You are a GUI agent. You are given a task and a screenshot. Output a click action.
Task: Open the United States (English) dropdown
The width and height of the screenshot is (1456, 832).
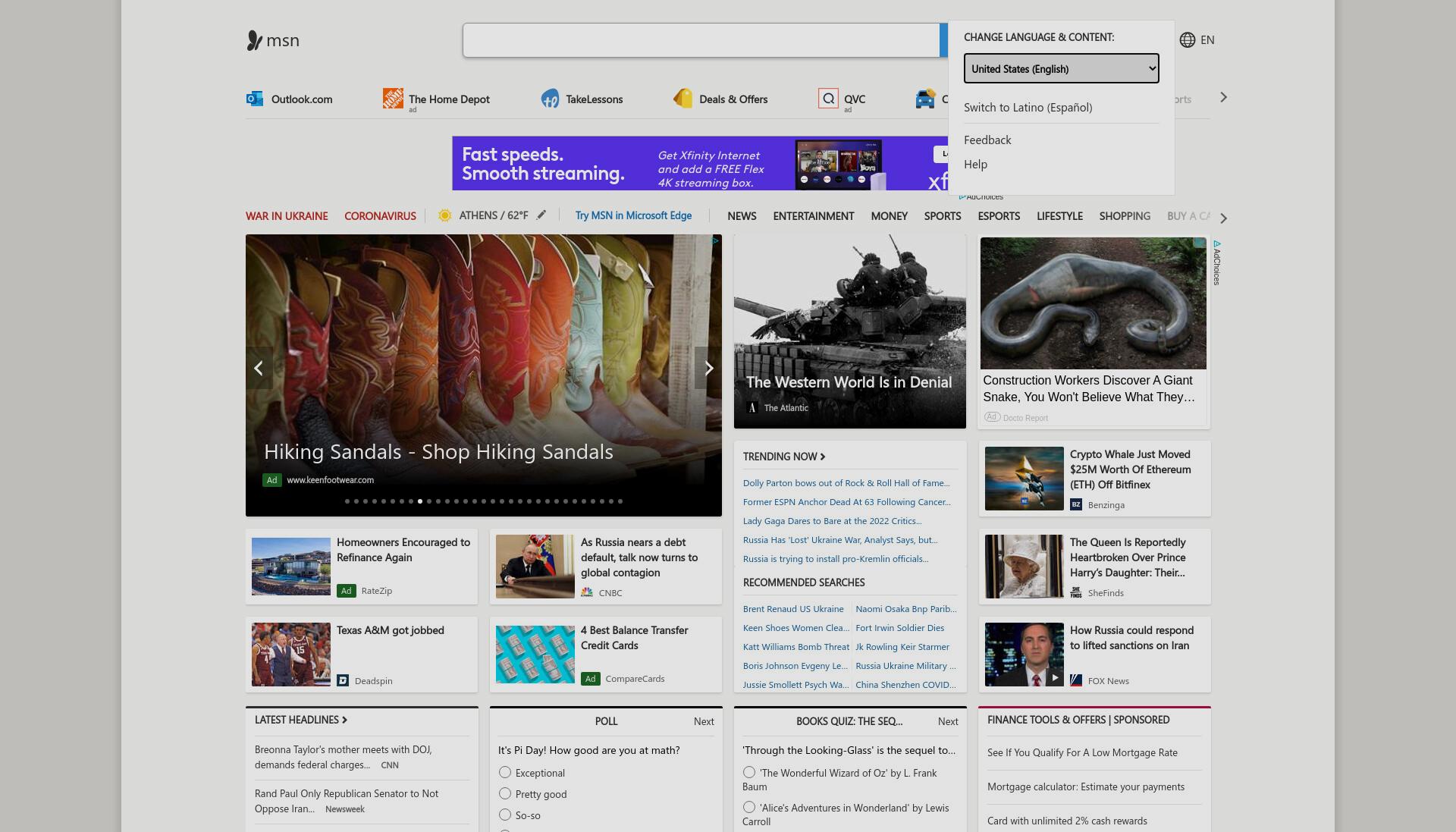coord(1061,68)
